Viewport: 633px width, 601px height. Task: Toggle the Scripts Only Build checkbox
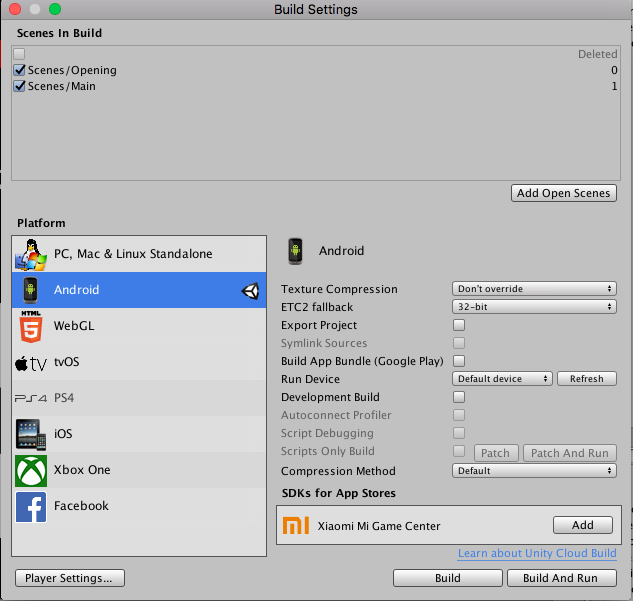(x=459, y=451)
